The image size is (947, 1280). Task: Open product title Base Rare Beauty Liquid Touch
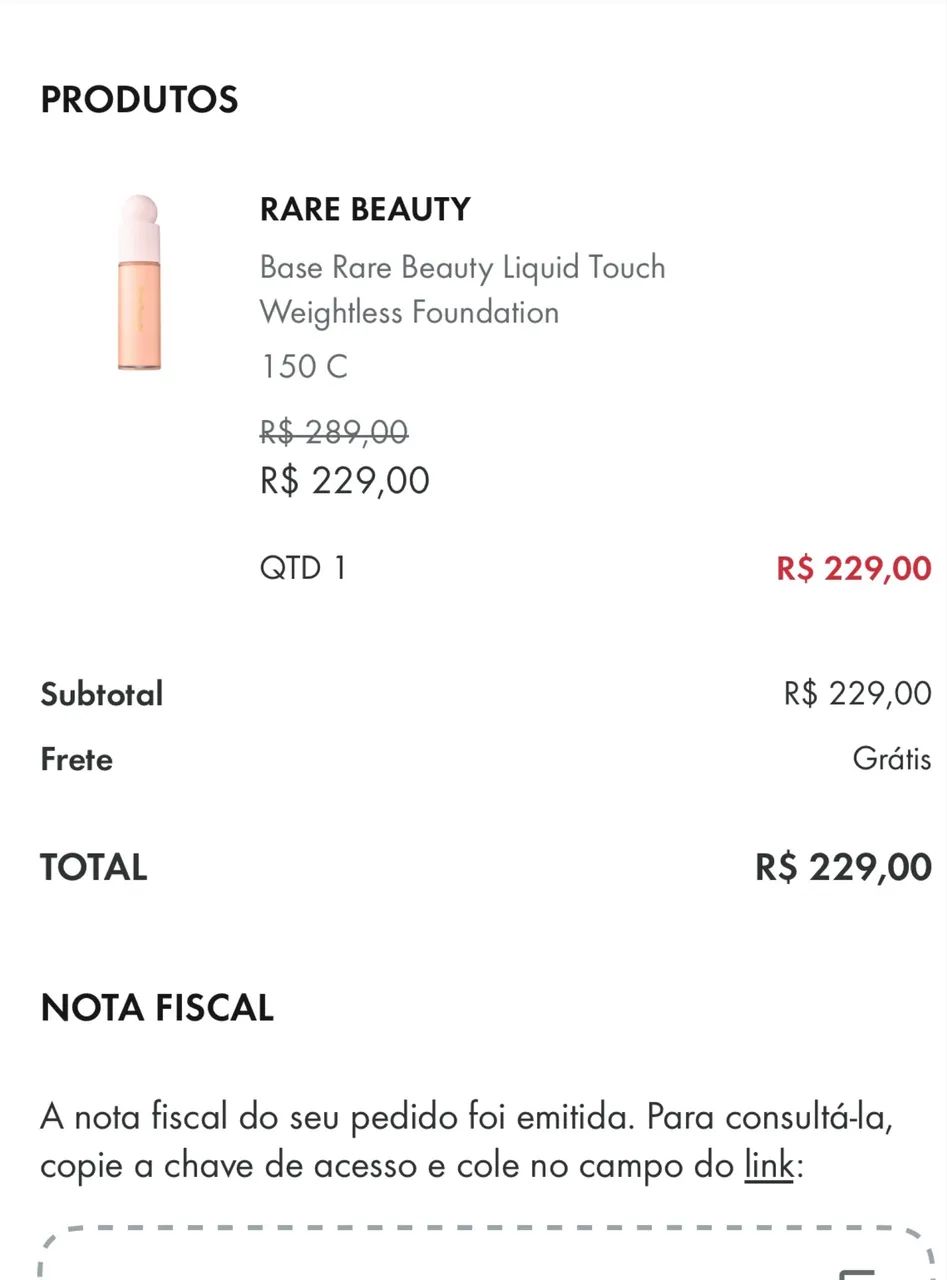tap(462, 268)
